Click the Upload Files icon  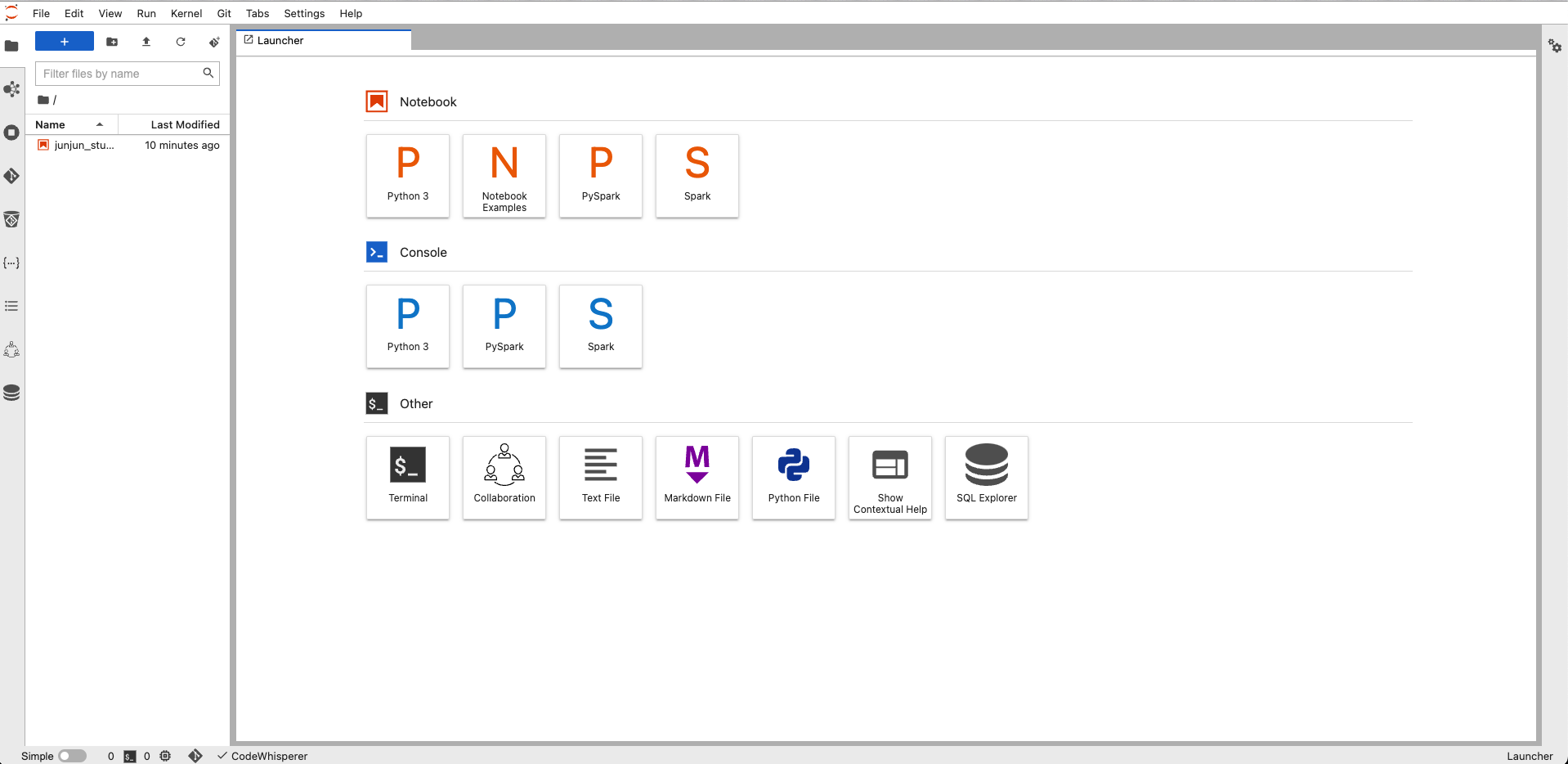(146, 42)
